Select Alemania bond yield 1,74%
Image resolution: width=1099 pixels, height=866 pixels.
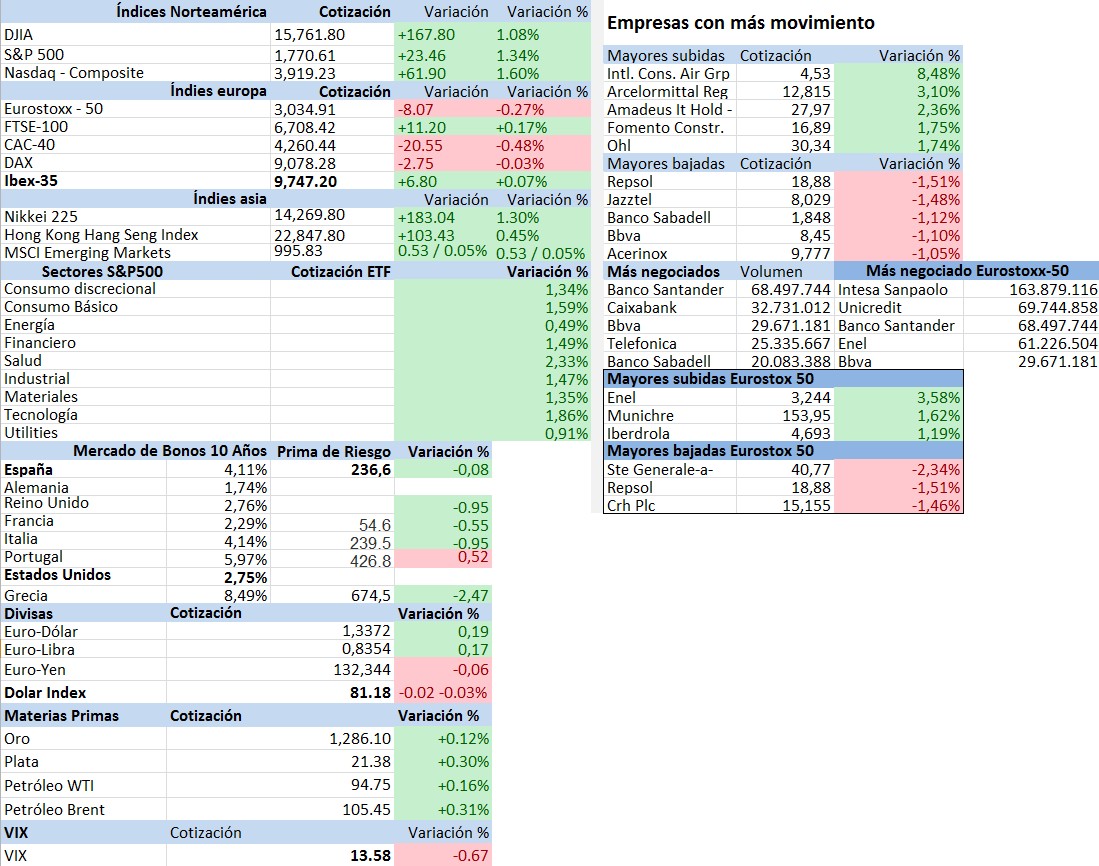pos(245,488)
